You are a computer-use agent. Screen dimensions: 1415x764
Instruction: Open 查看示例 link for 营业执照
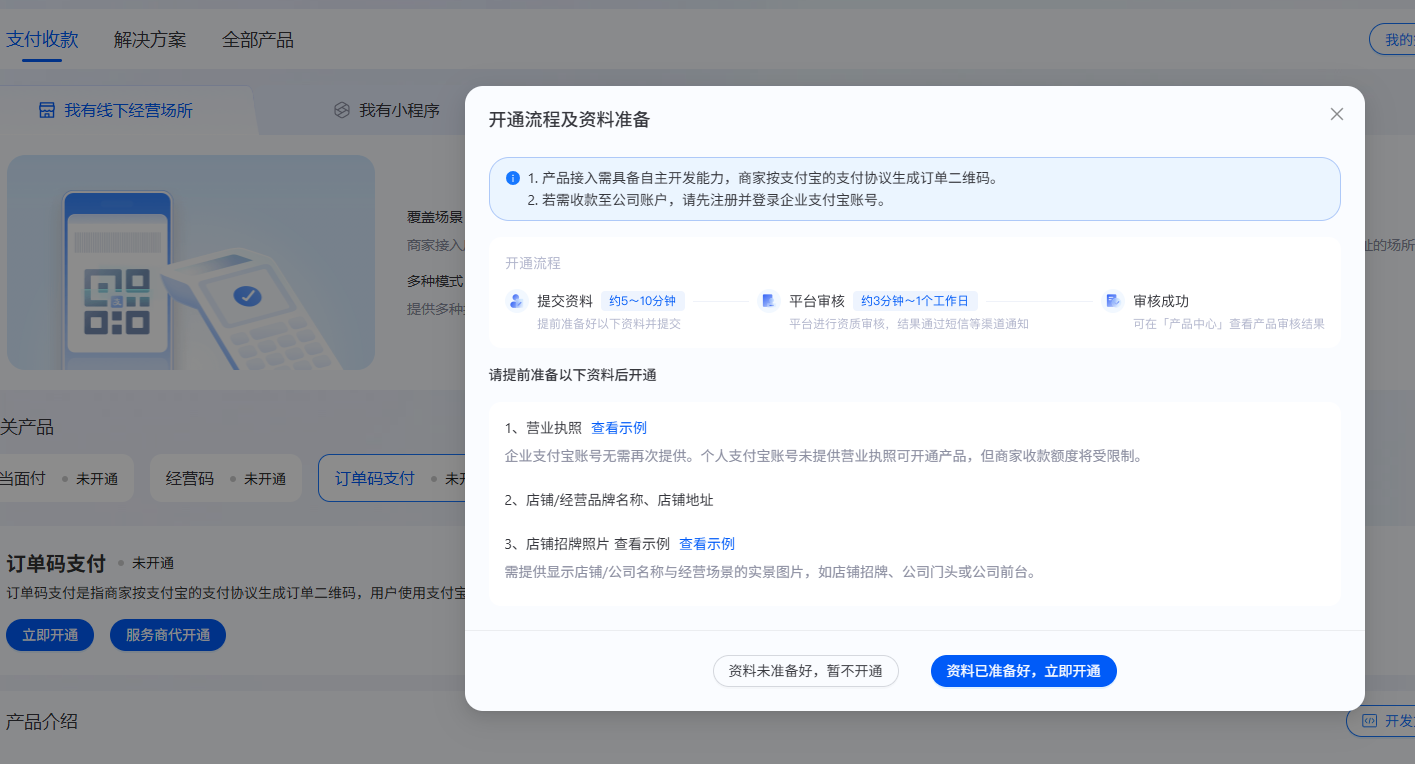point(619,428)
